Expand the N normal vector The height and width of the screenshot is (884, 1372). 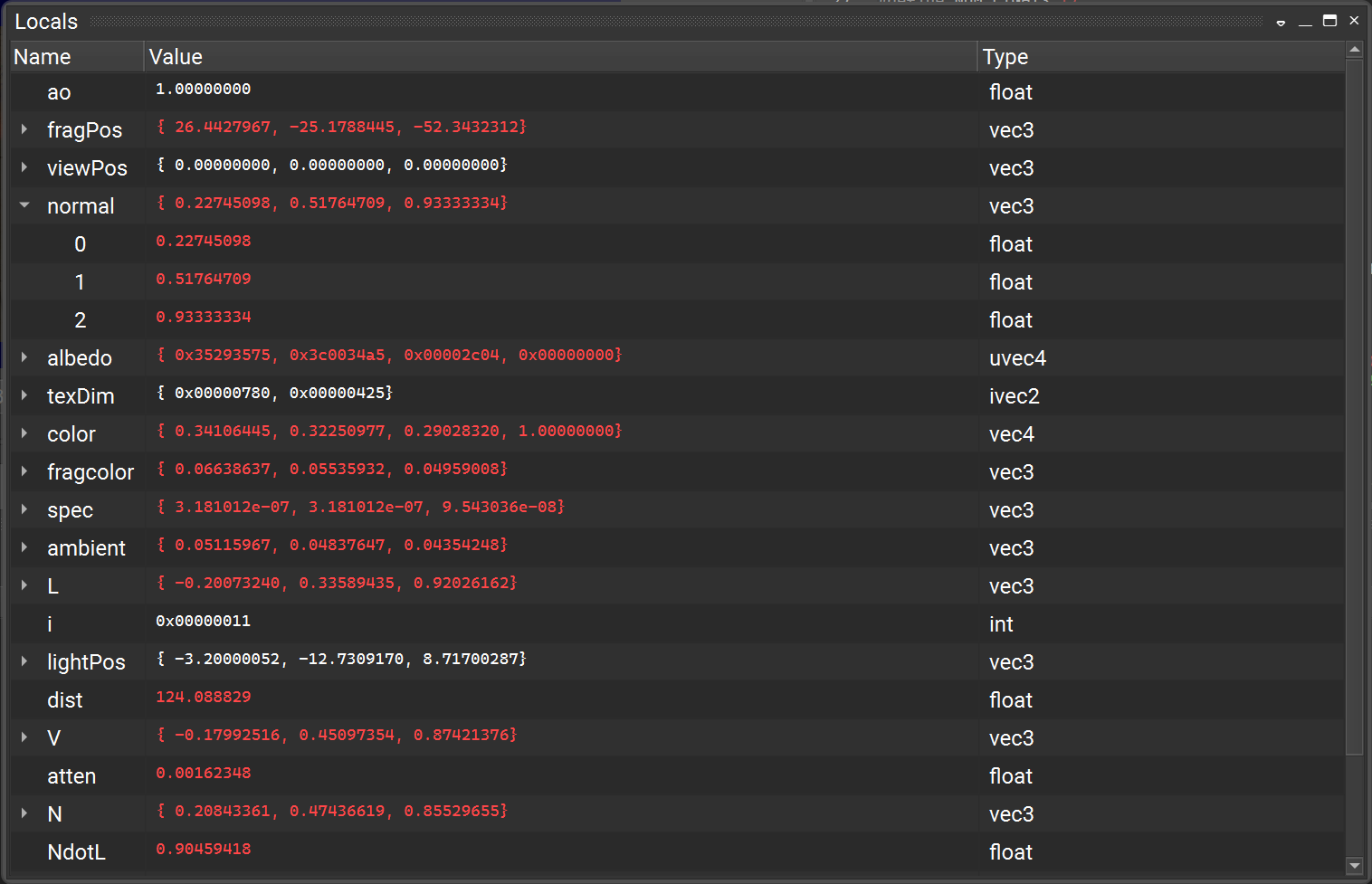click(x=24, y=813)
